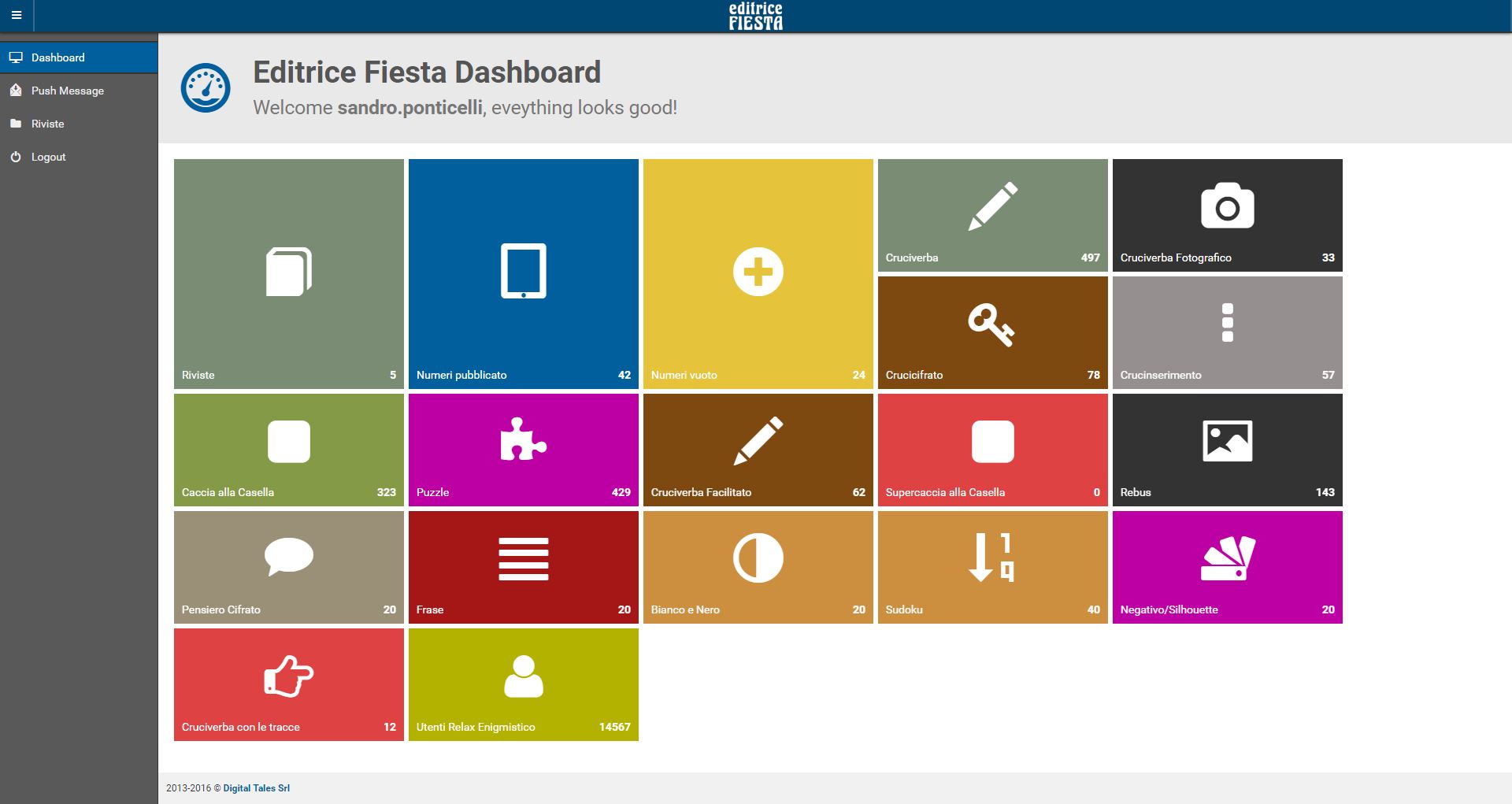Click the count 62 on Cruciverba Facilitato
This screenshot has width=1512, height=804.
[859, 492]
